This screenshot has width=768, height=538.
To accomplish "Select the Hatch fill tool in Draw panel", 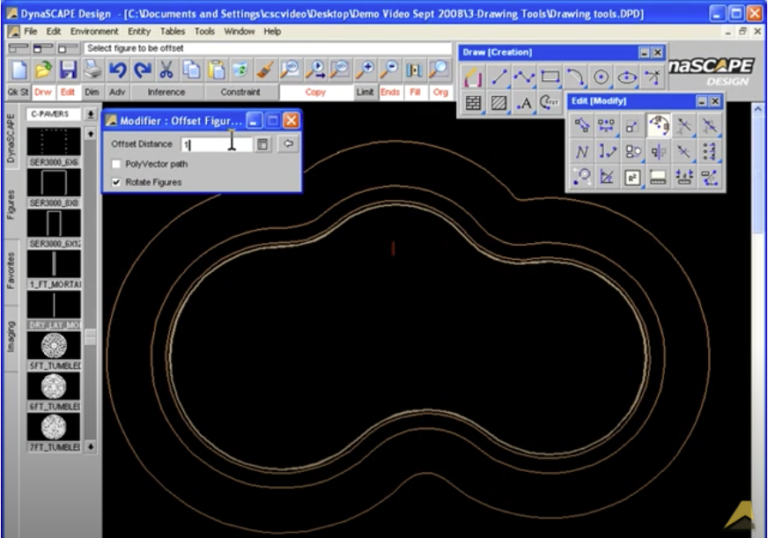I will [x=499, y=103].
